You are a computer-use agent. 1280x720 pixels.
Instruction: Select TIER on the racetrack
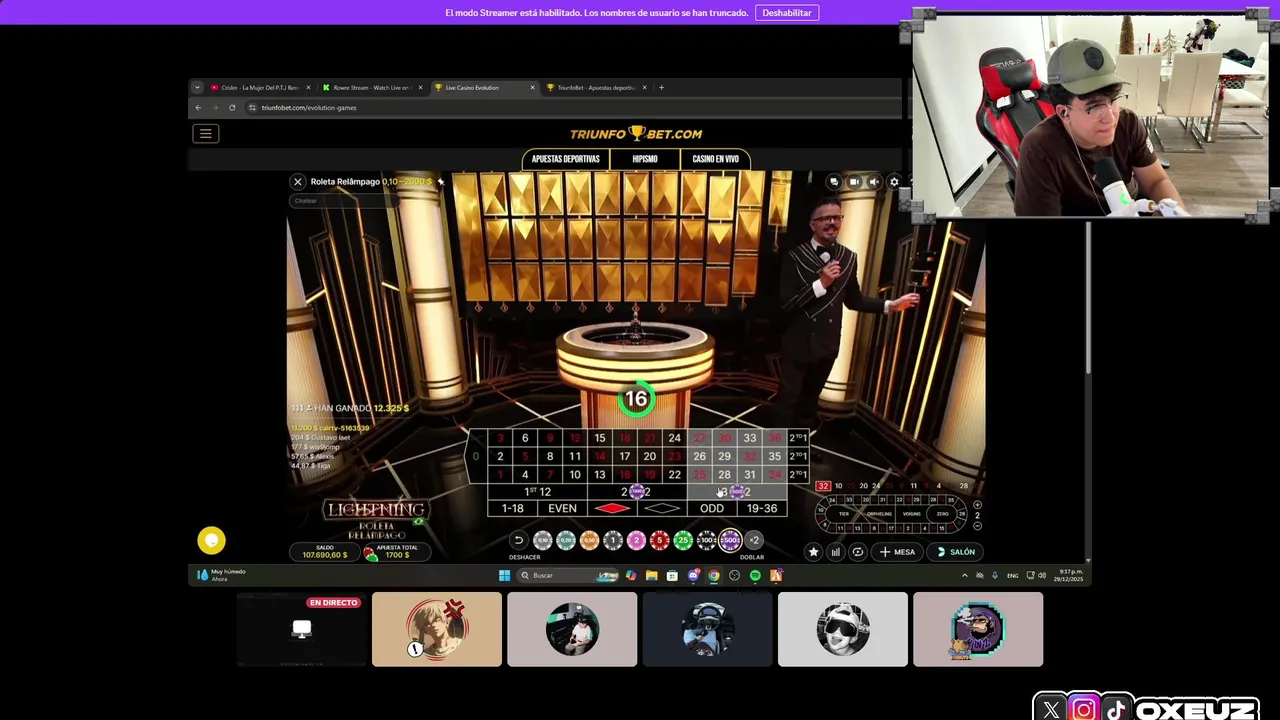(x=844, y=514)
